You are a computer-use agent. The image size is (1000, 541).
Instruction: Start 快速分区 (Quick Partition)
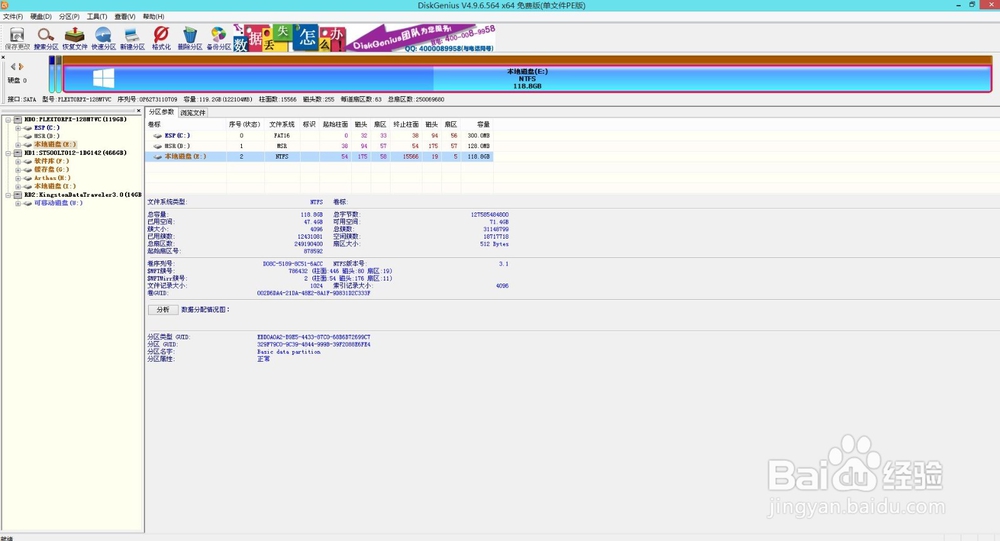103,38
